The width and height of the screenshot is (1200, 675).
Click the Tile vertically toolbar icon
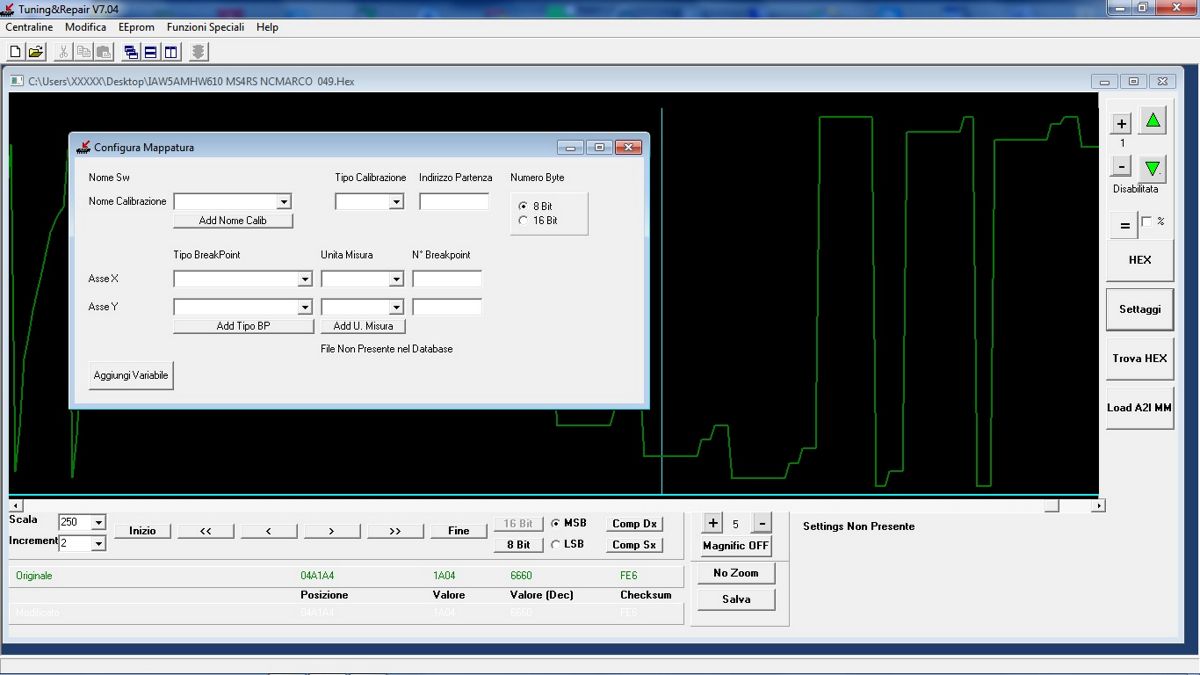click(170, 52)
